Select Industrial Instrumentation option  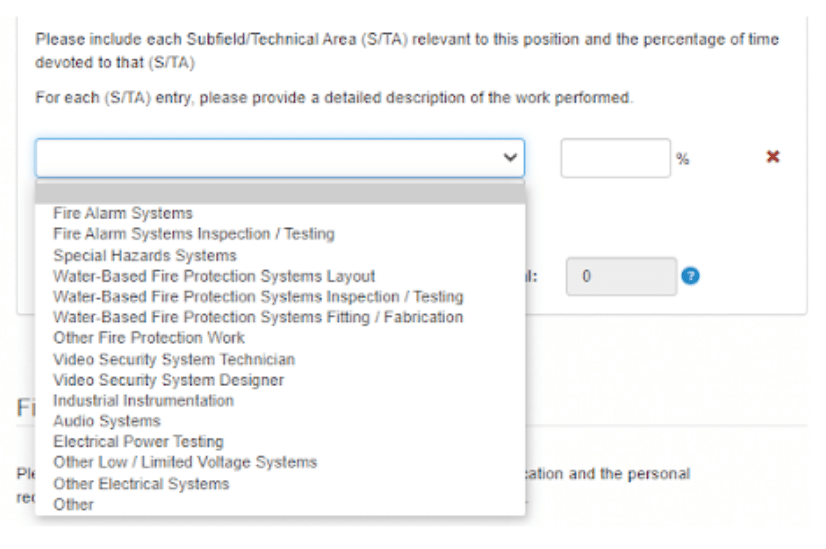143,400
